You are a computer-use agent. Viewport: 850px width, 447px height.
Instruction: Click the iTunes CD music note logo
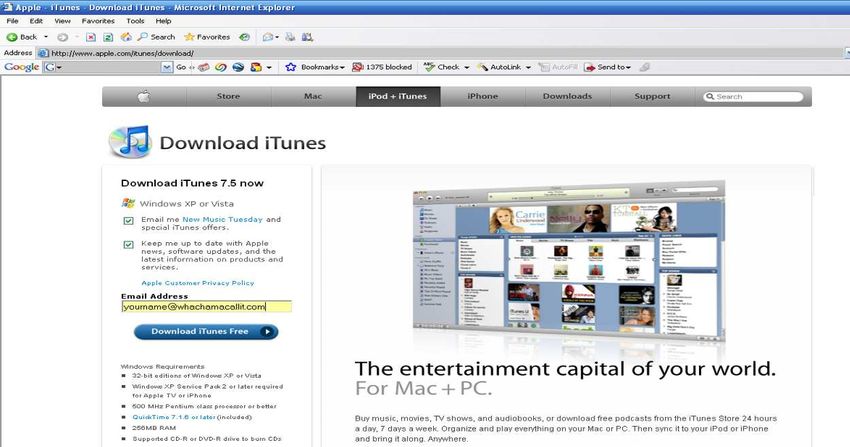click(130, 142)
